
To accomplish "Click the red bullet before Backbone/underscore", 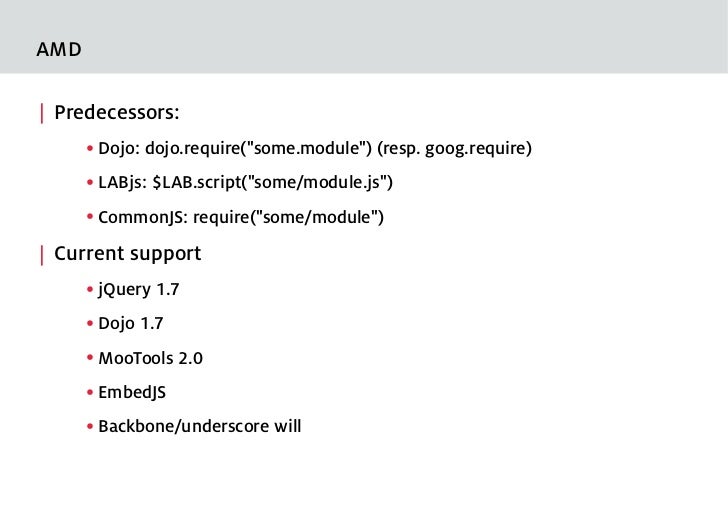I will point(90,426).
